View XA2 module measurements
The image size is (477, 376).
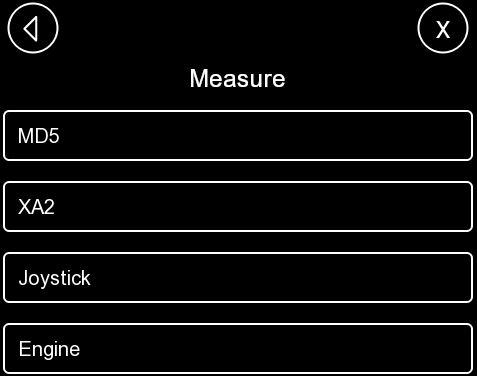coord(238,207)
